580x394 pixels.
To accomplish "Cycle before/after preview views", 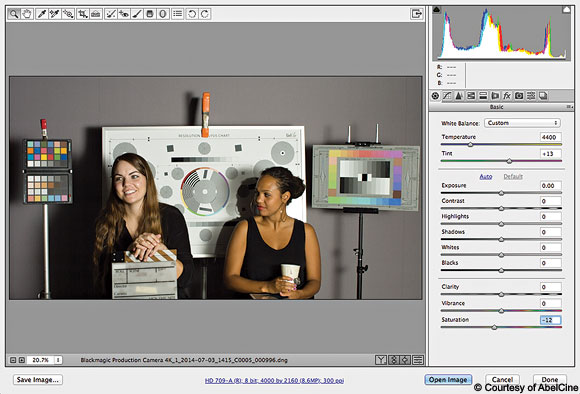I will (x=381, y=360).
